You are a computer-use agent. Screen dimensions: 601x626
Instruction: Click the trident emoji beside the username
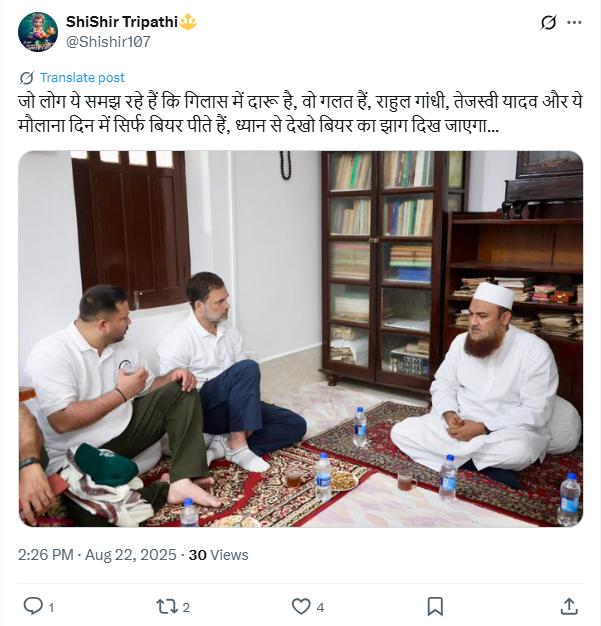pyautogui.click(x=189, y=22)
